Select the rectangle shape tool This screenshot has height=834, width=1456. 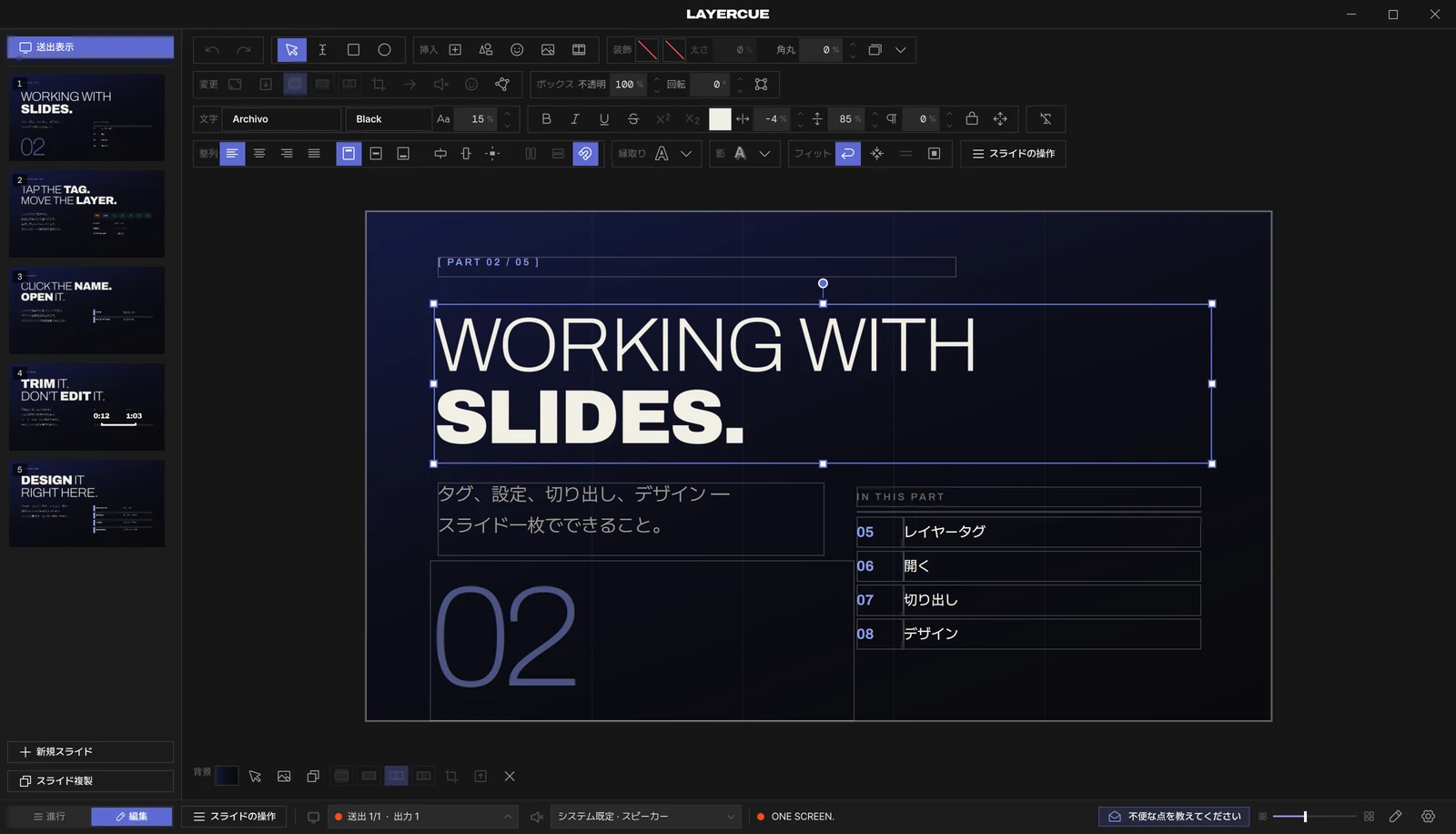click(353, 50)
